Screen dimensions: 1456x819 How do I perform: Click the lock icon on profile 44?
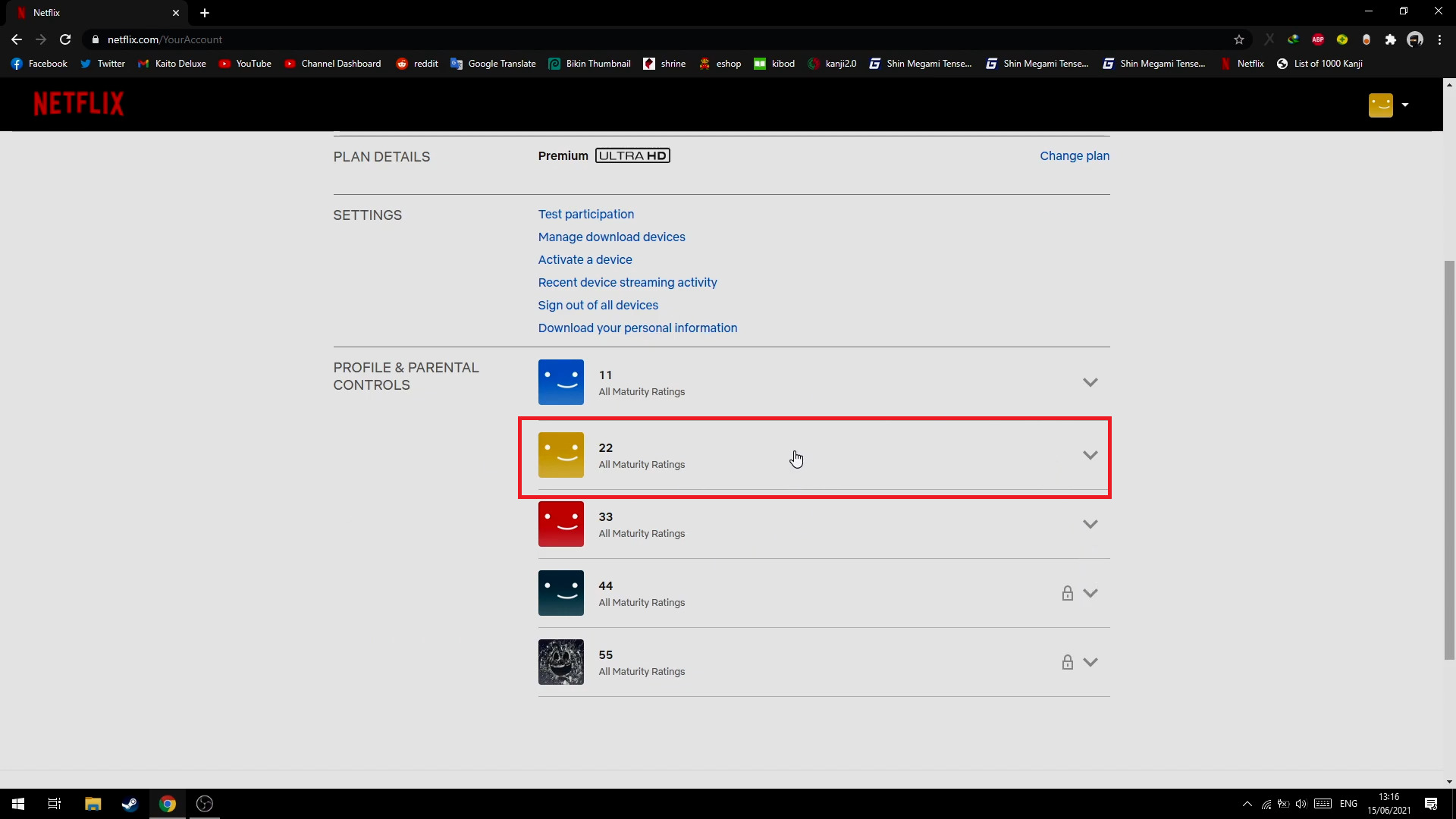coord(1067,593)
